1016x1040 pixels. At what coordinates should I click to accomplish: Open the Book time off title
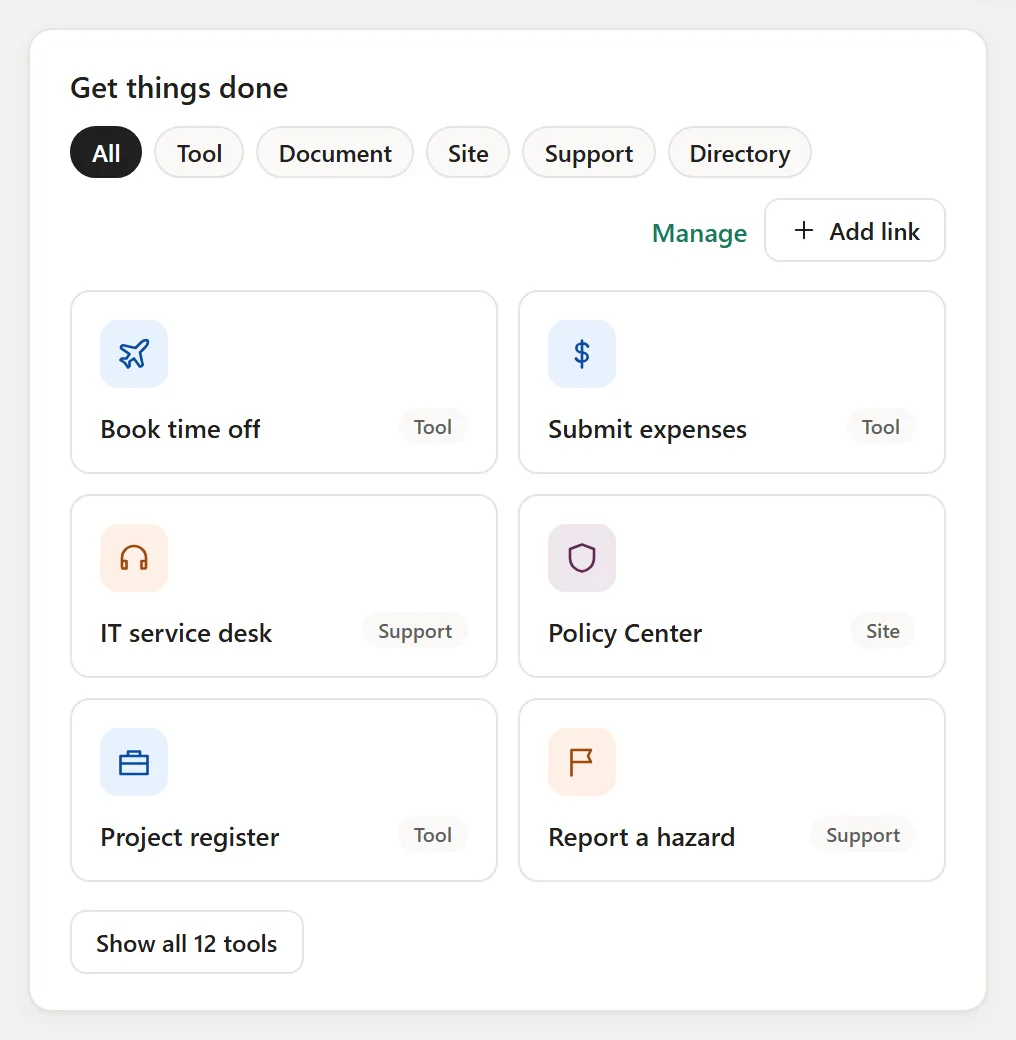coord(180,429)
